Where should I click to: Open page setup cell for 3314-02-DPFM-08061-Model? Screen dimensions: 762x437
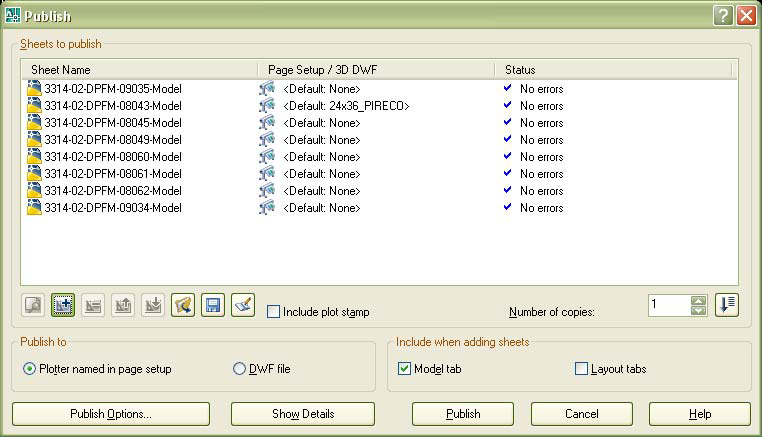tap(322, 174)
